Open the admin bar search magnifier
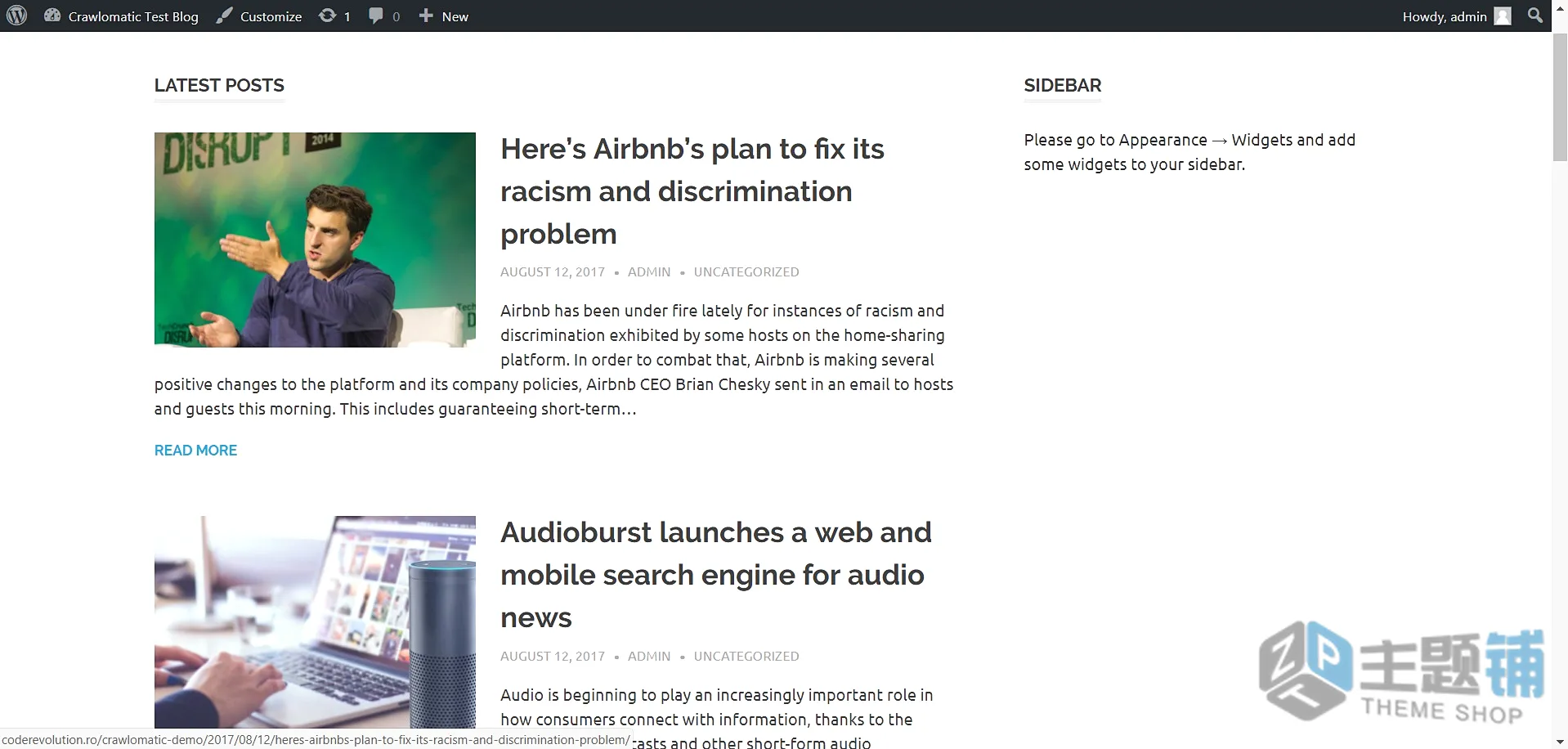The image size is (1568, 749). [x=1535, y=16]
